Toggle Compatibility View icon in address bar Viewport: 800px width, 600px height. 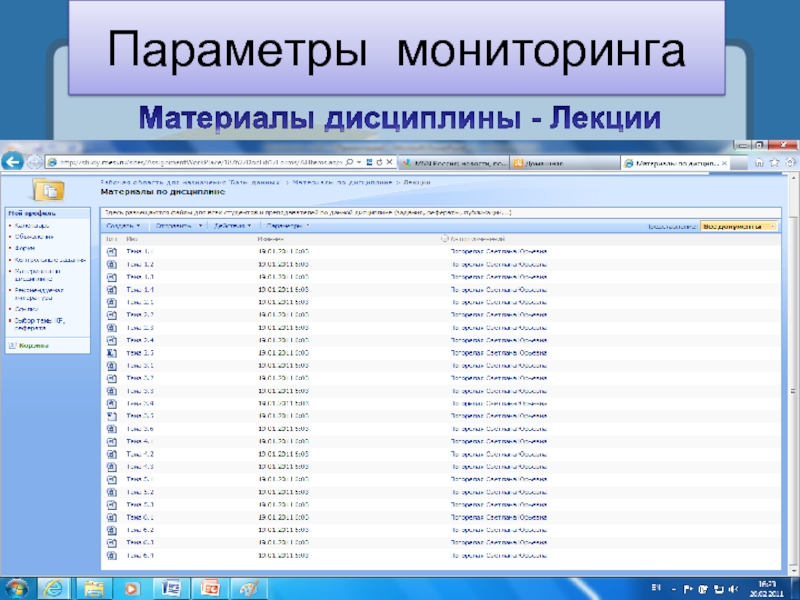click(x=369, y=162)
